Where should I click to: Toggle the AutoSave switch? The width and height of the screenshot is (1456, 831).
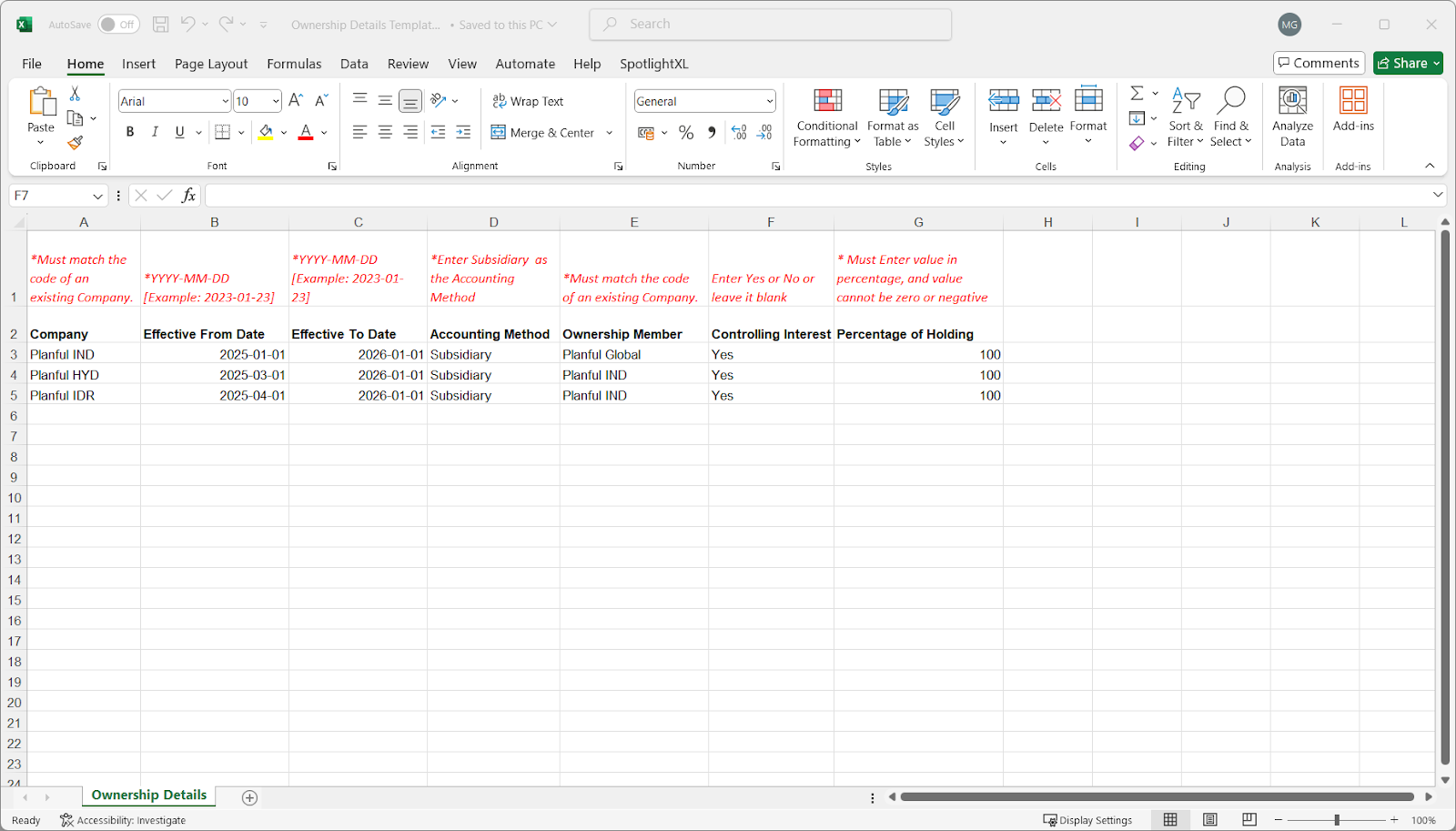[x=118, y=25]
